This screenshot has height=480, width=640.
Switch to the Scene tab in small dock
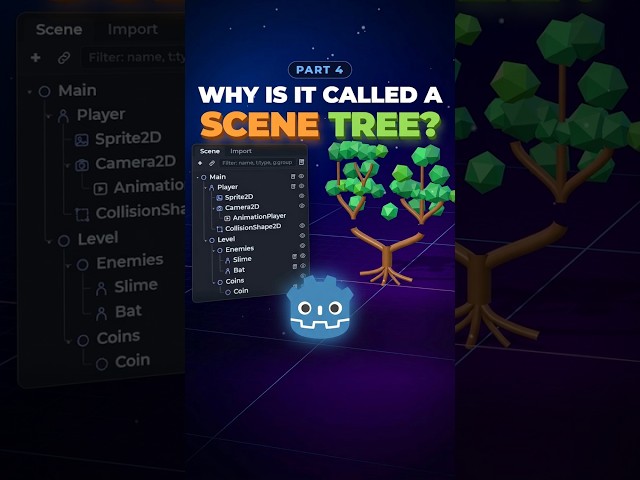click(210, 151)
